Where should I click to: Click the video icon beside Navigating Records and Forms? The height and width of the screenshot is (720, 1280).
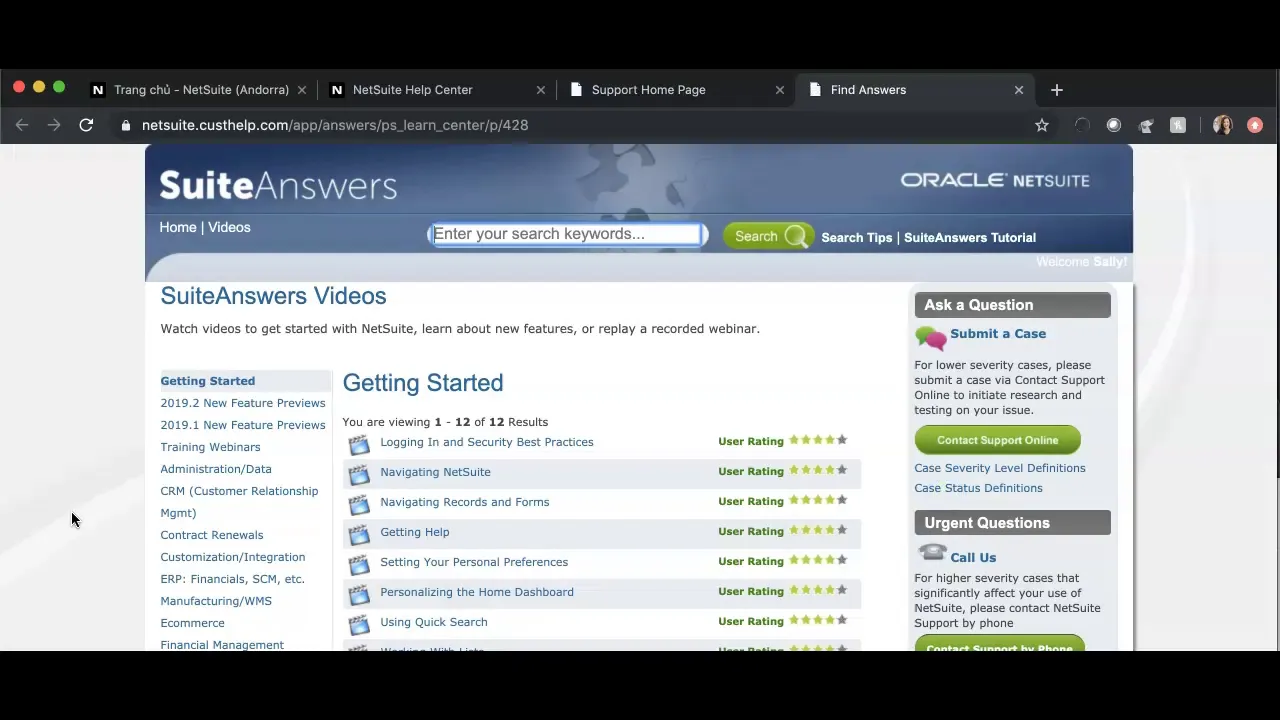[x=359, y=504]
